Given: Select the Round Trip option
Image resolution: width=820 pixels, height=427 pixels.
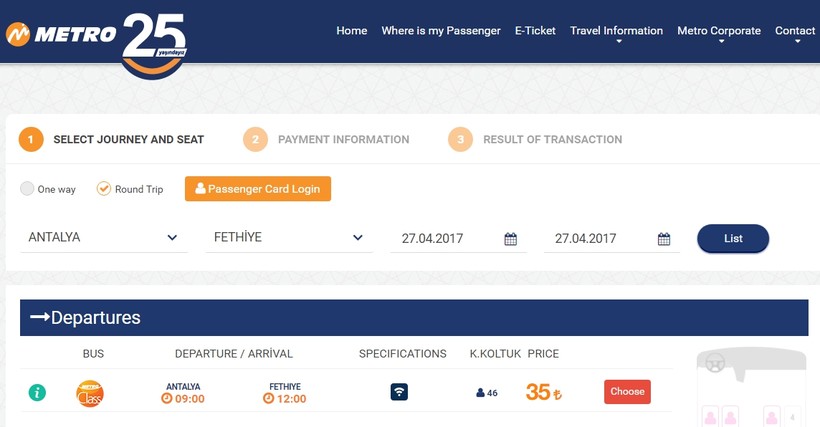Looking at the screenshot, I should (104, 189).
